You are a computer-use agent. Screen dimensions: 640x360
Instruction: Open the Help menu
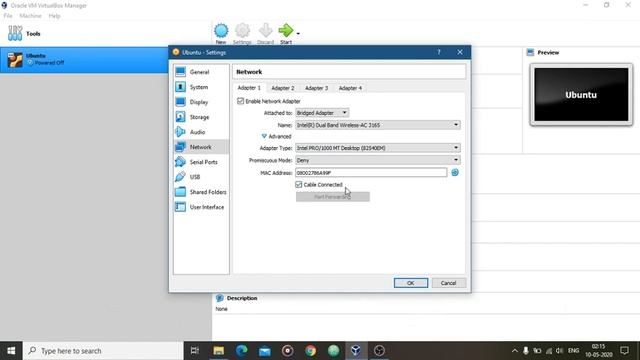pyautogui.click(x=54, y=16)
